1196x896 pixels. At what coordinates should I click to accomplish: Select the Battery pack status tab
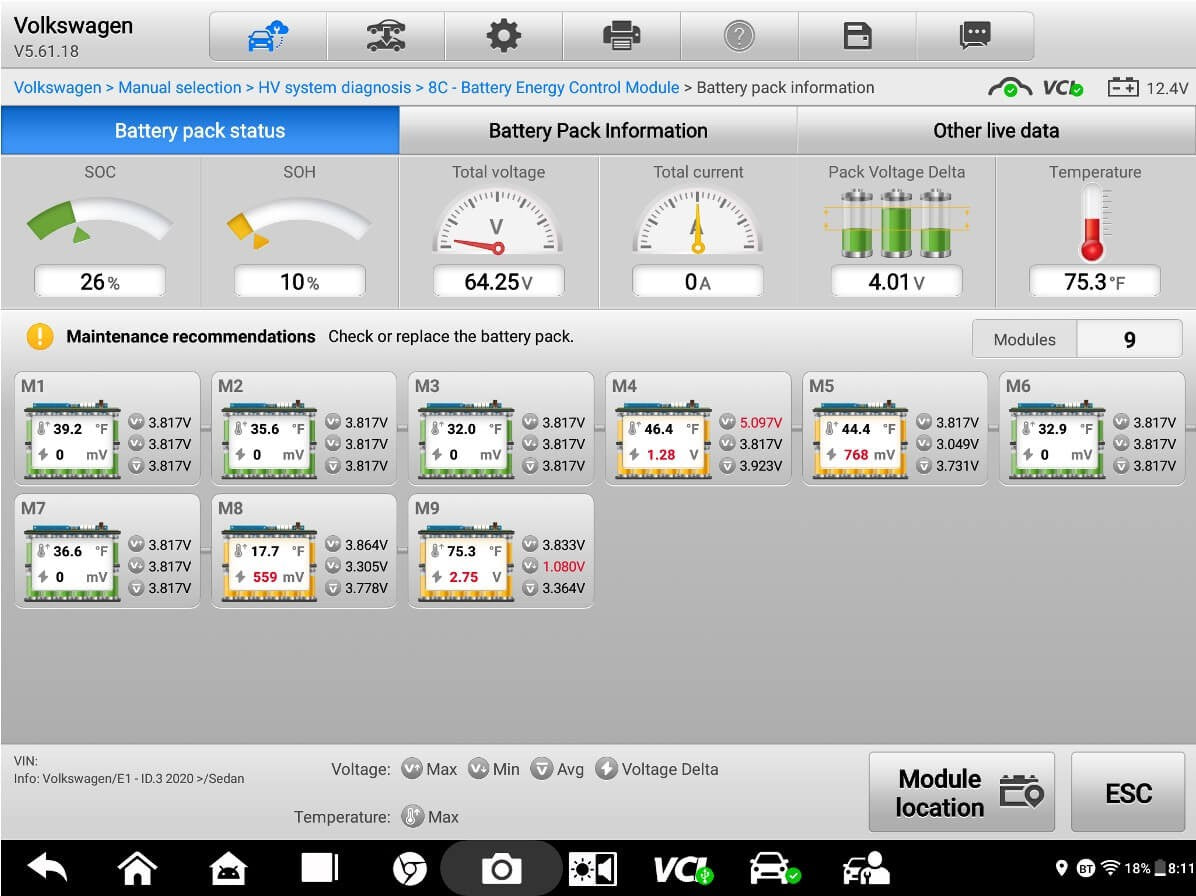200,131
